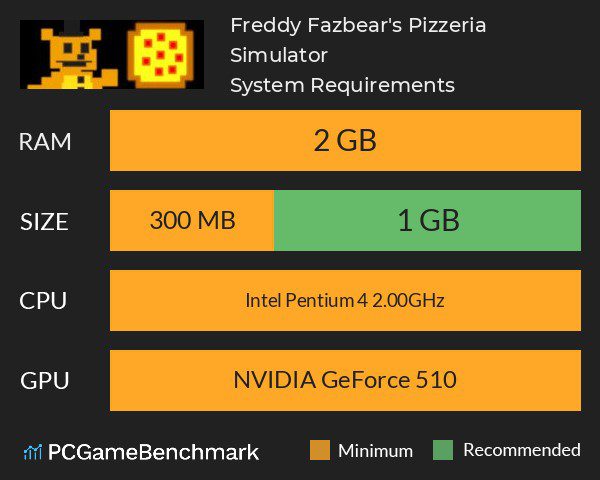The height and width of the screenshot is (480, 600).
Task: Click the CPU row label
Action: (46, 300)
